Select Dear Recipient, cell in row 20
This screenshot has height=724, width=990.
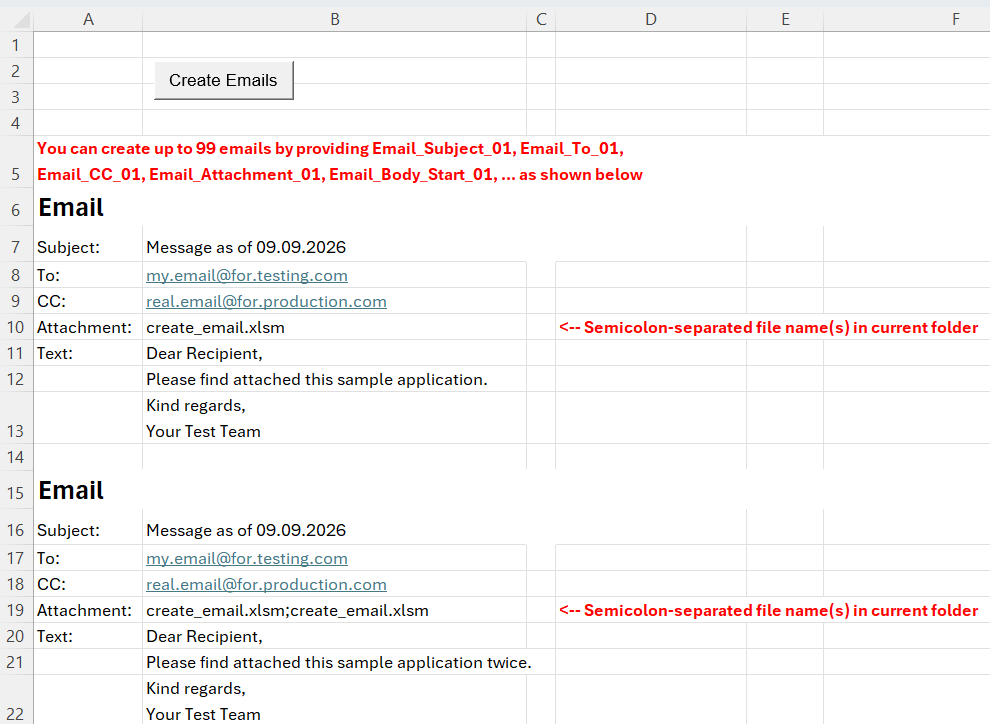point(335,636)
